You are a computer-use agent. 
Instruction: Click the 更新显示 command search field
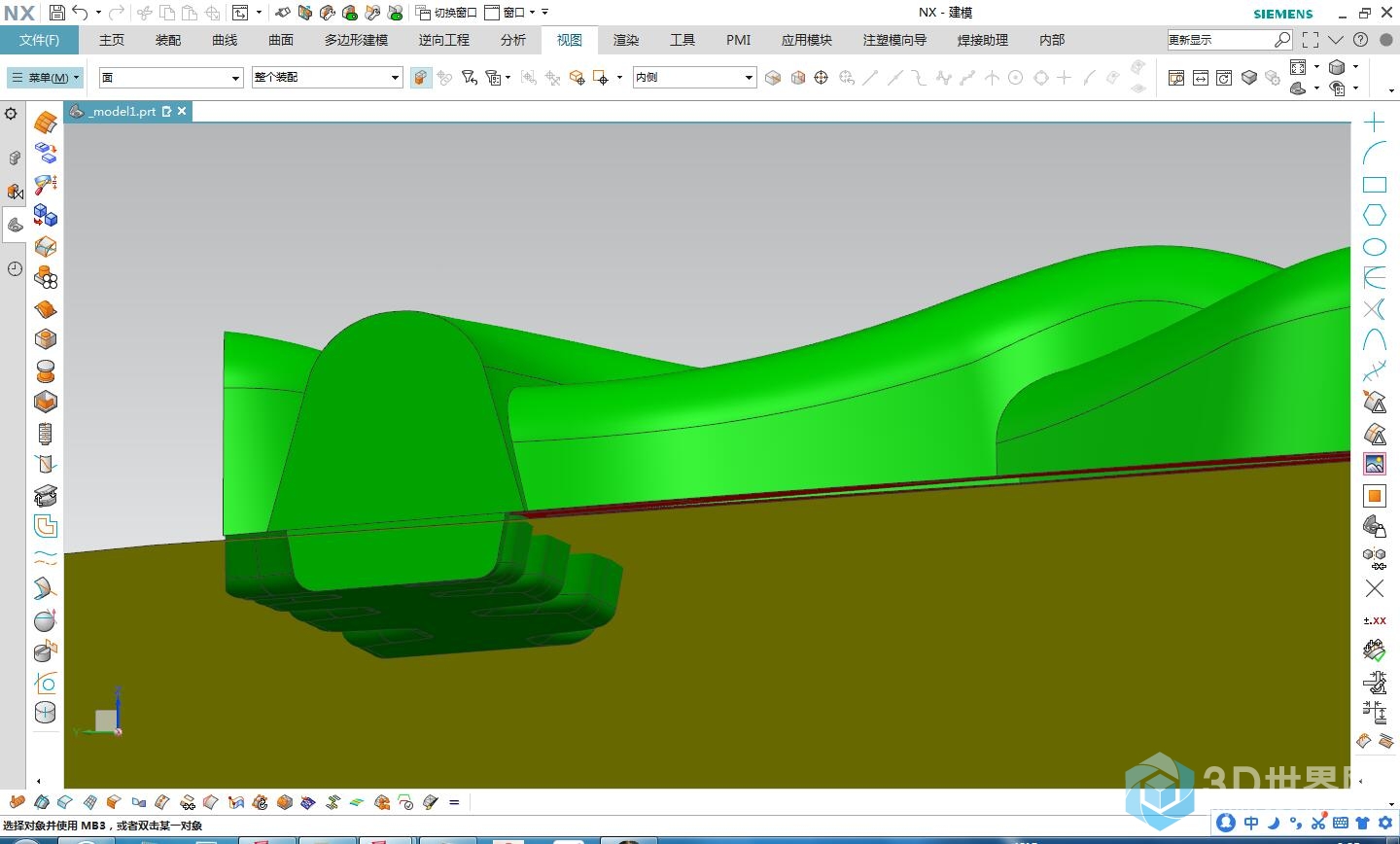(1220, 40)
